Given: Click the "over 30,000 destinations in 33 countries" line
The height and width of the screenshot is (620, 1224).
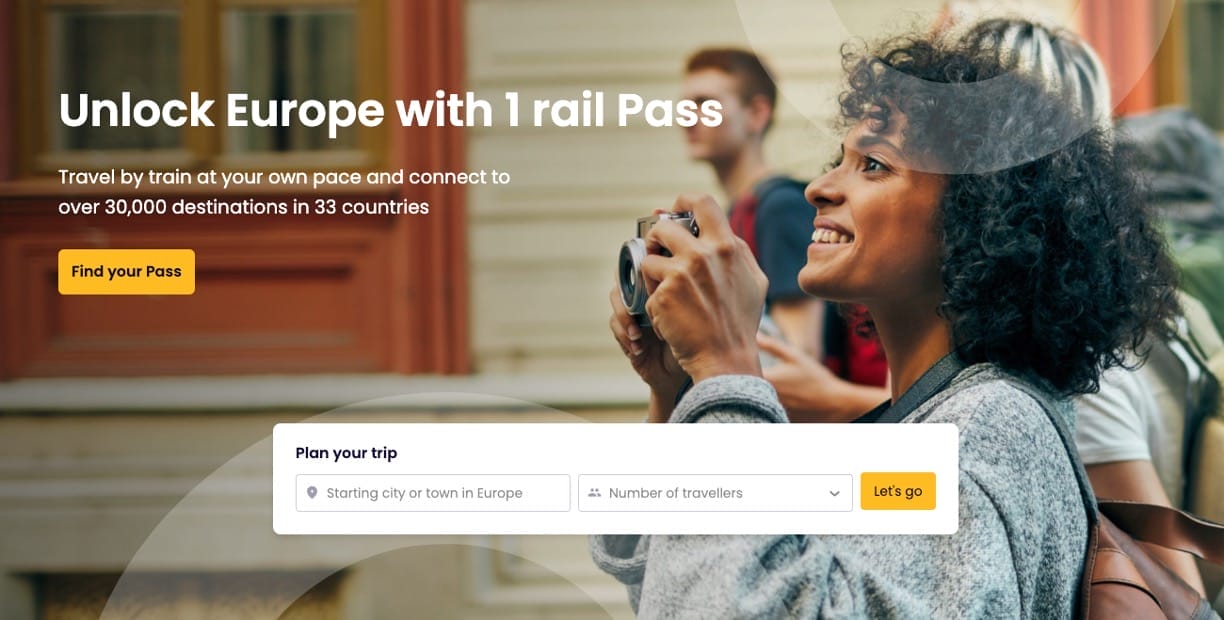Looking at the screenshot, I should point(243,207).
